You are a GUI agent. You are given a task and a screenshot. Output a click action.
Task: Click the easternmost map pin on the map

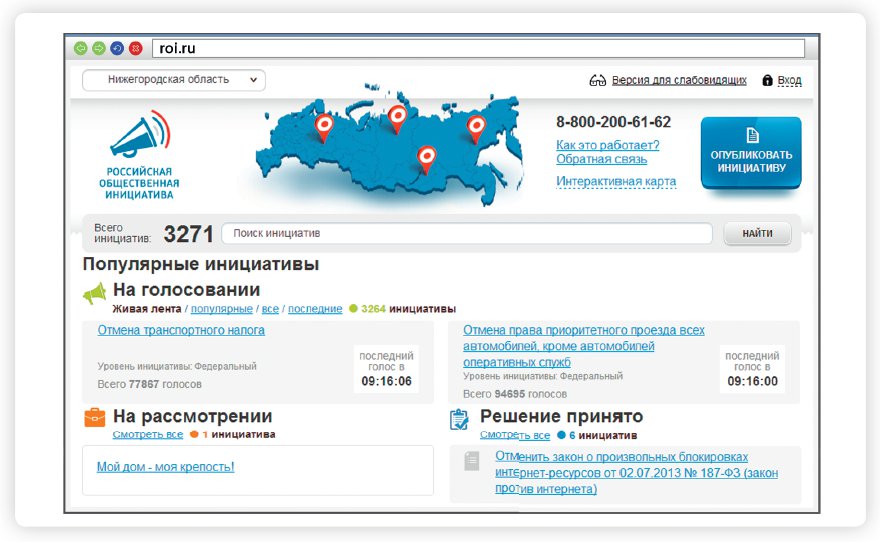476,128
